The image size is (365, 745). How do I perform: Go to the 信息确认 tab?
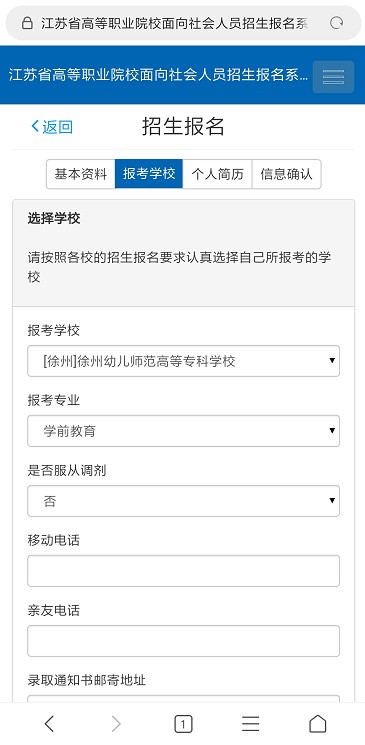click(287, 174)
